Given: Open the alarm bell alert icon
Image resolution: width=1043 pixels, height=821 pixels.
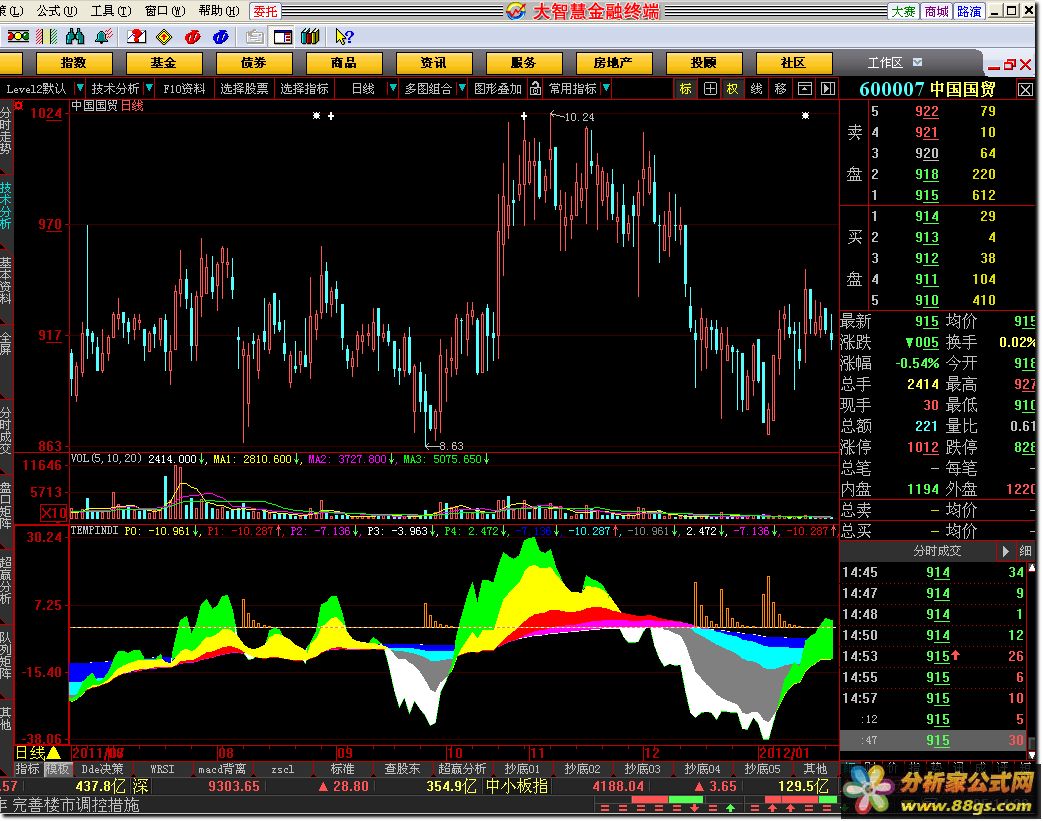Looking at the screenshot, I should [104, 37].
